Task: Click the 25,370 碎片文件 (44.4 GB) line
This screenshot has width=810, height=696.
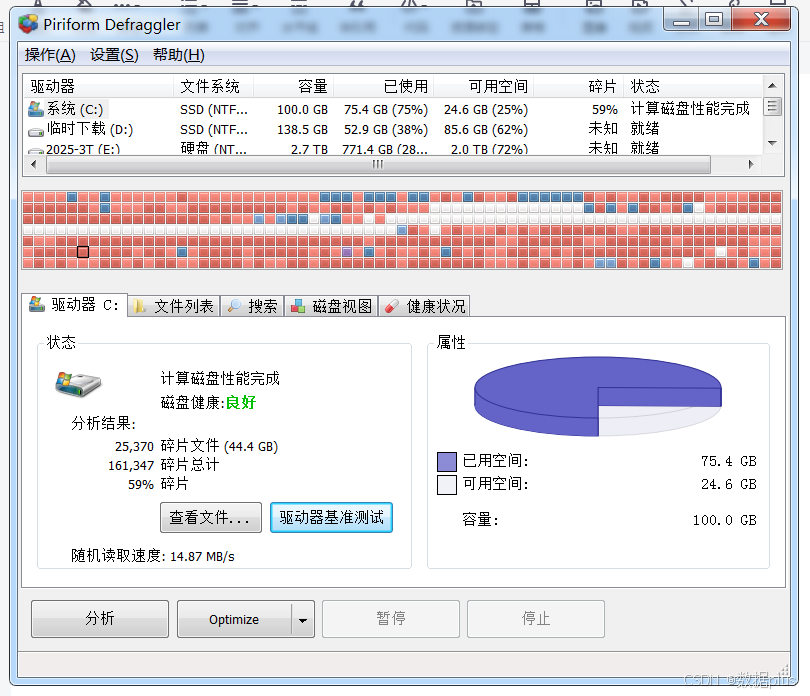Action: point(196,446)
